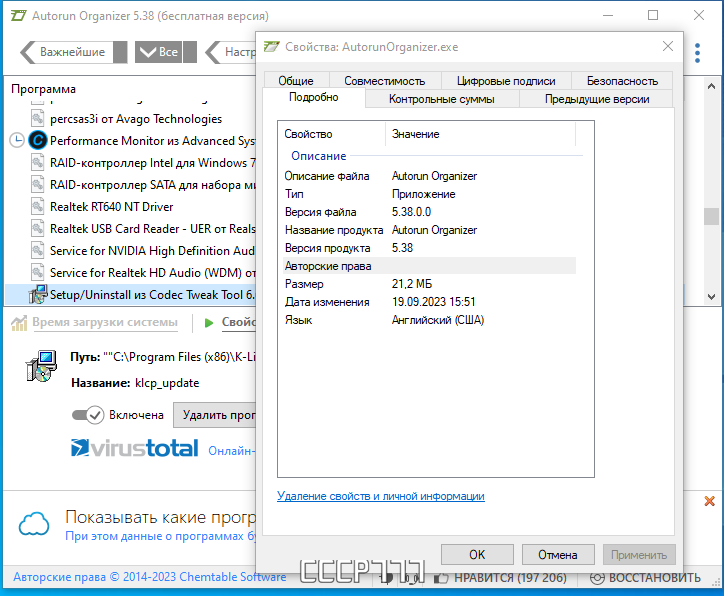Switch to the Цифровые подписи tab
Screen dimensions: 724x596
click(x=506, y=81)
